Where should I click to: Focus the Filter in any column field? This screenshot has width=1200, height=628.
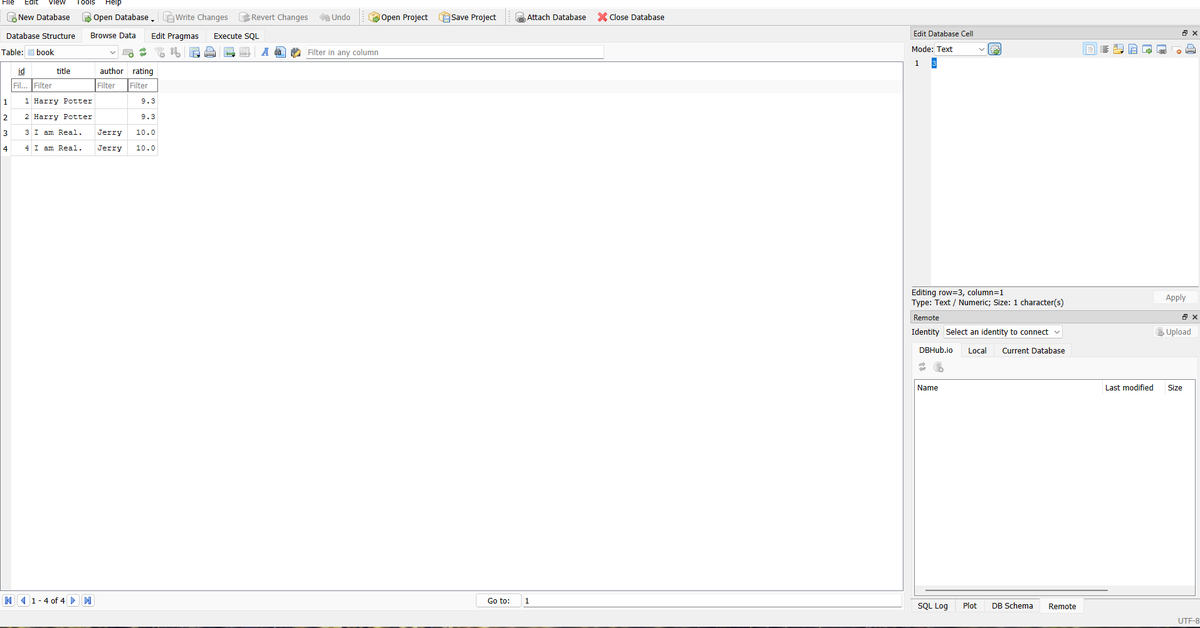454,52
